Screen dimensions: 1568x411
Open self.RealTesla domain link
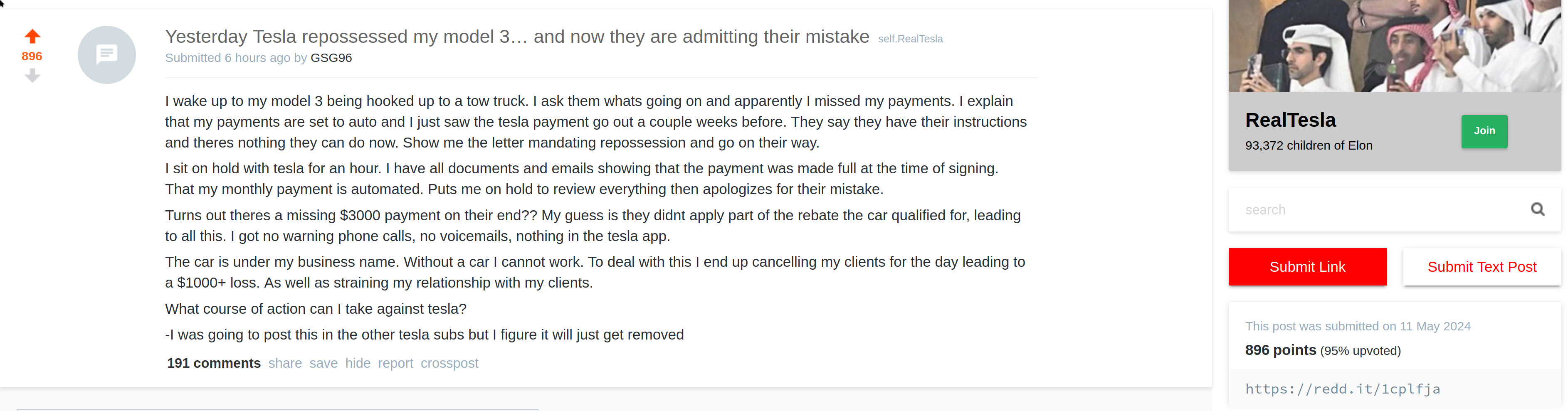click(910, 39)
